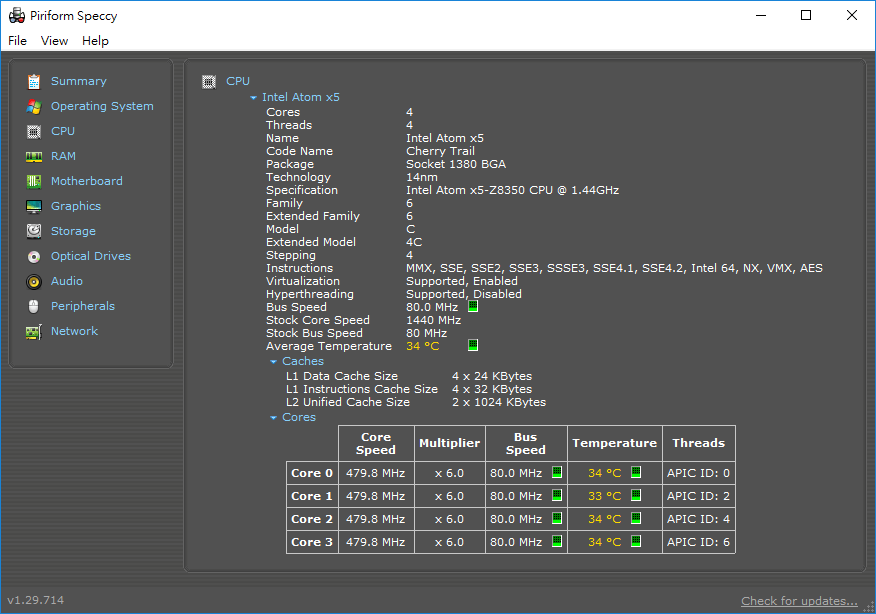Click the Summary sidebar icon
Viewport: 876px width, 614px height.
tap(34, 82)
